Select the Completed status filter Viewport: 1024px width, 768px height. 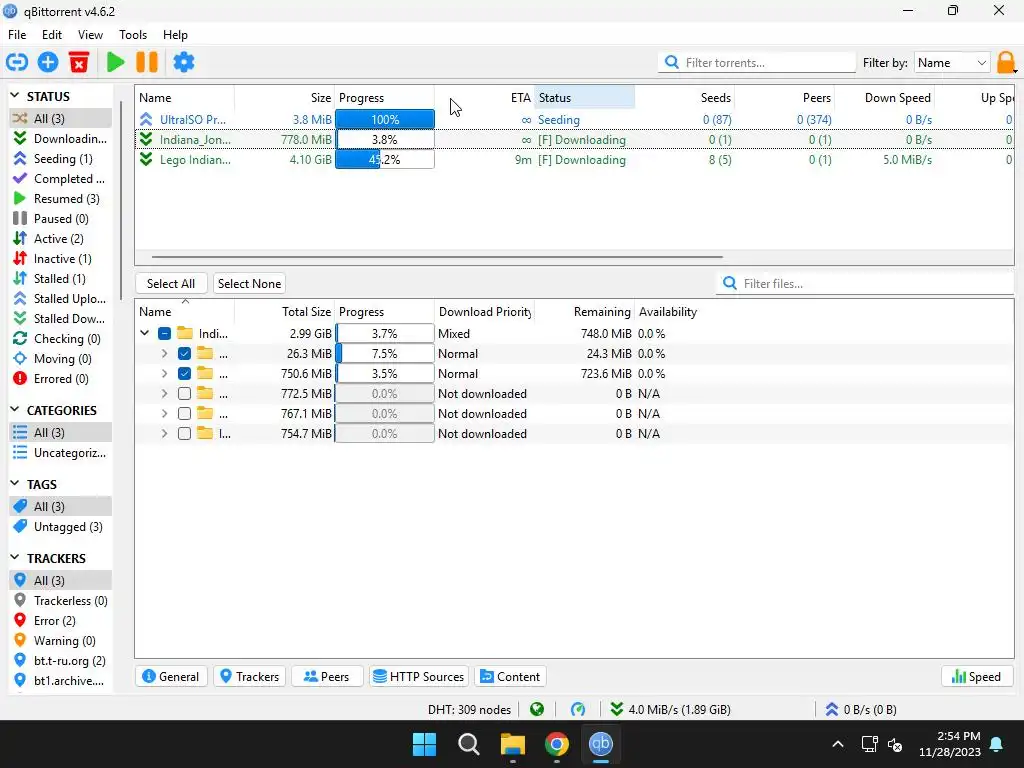point(61,179)
